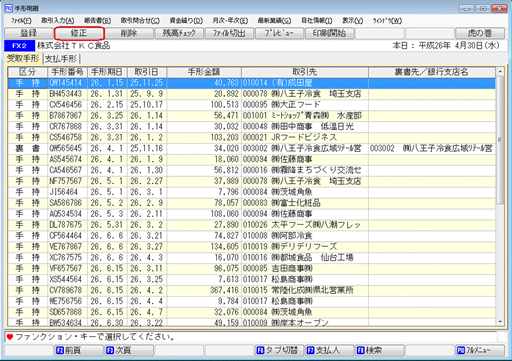Select the JRフードビジネス row
Viewport: 512px width, 361px height.
click(x=252, y=138)
